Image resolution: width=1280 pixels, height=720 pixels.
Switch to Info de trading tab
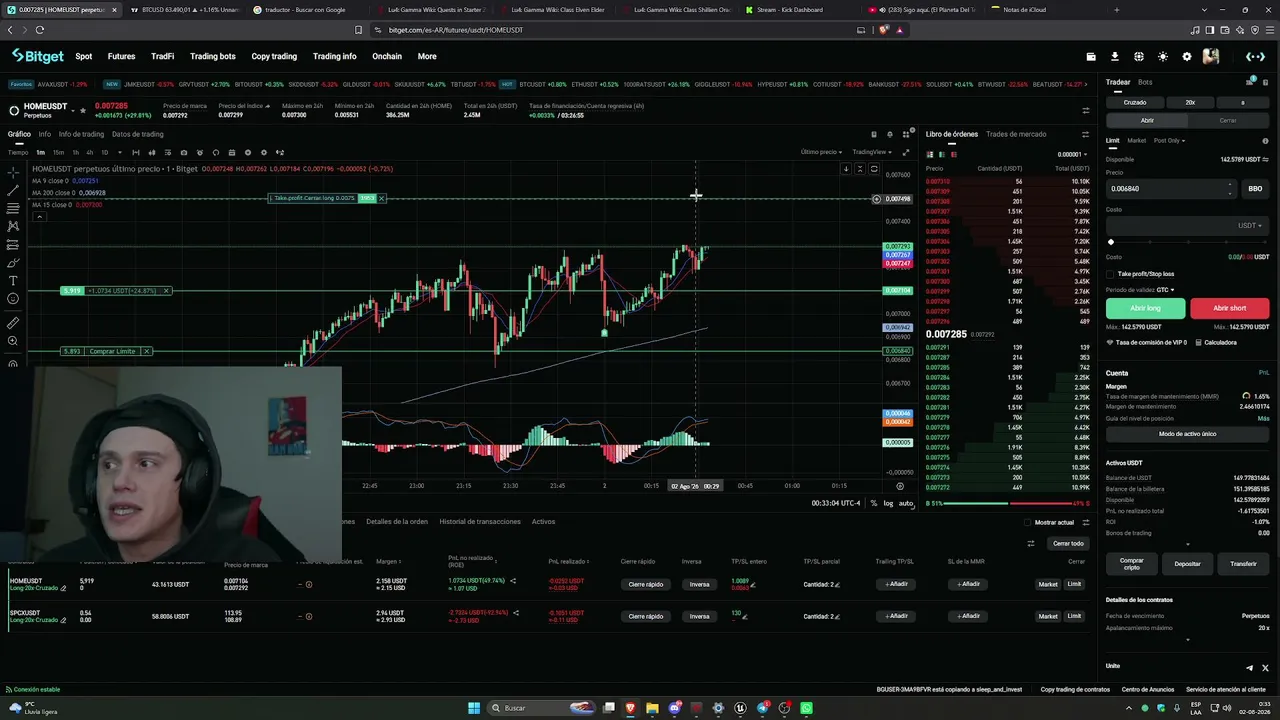(x=81, y=134)
